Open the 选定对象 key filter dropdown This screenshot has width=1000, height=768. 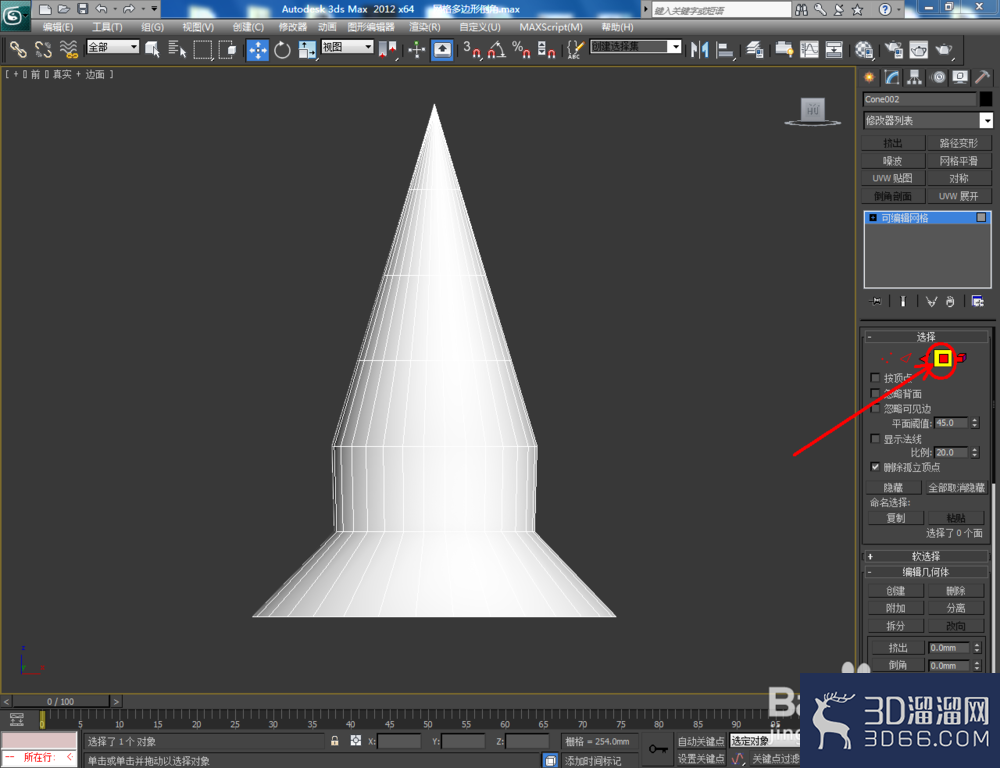pyautogui.click(x=764, y=741)
